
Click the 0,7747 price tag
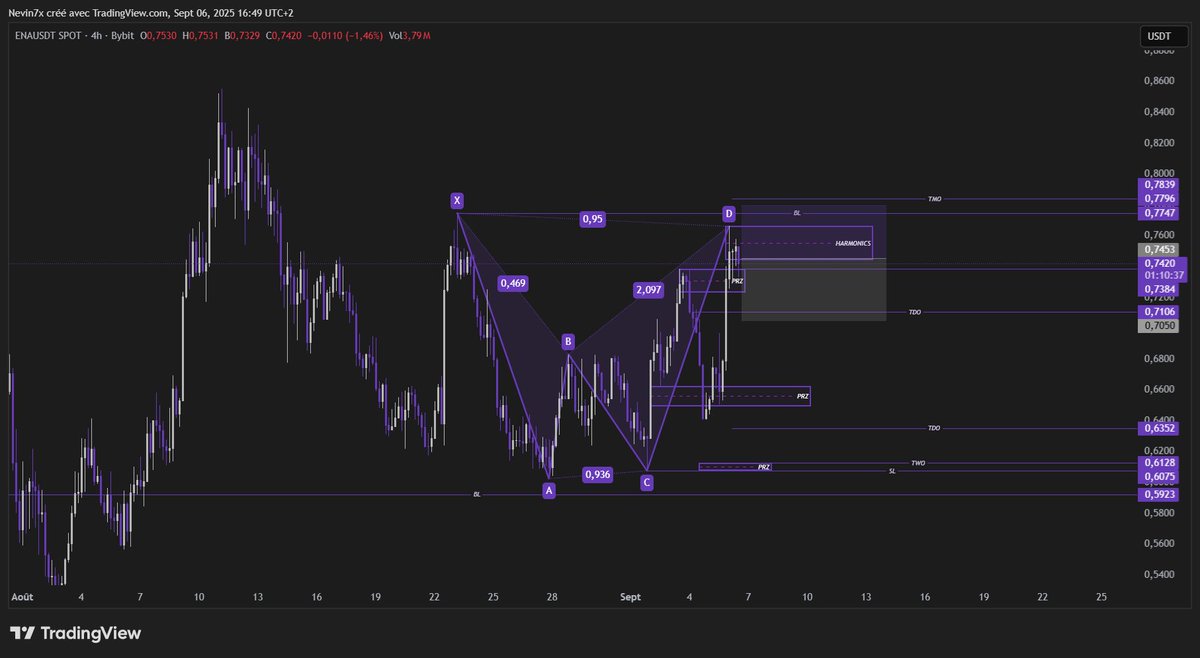[x=1159, y=214]
